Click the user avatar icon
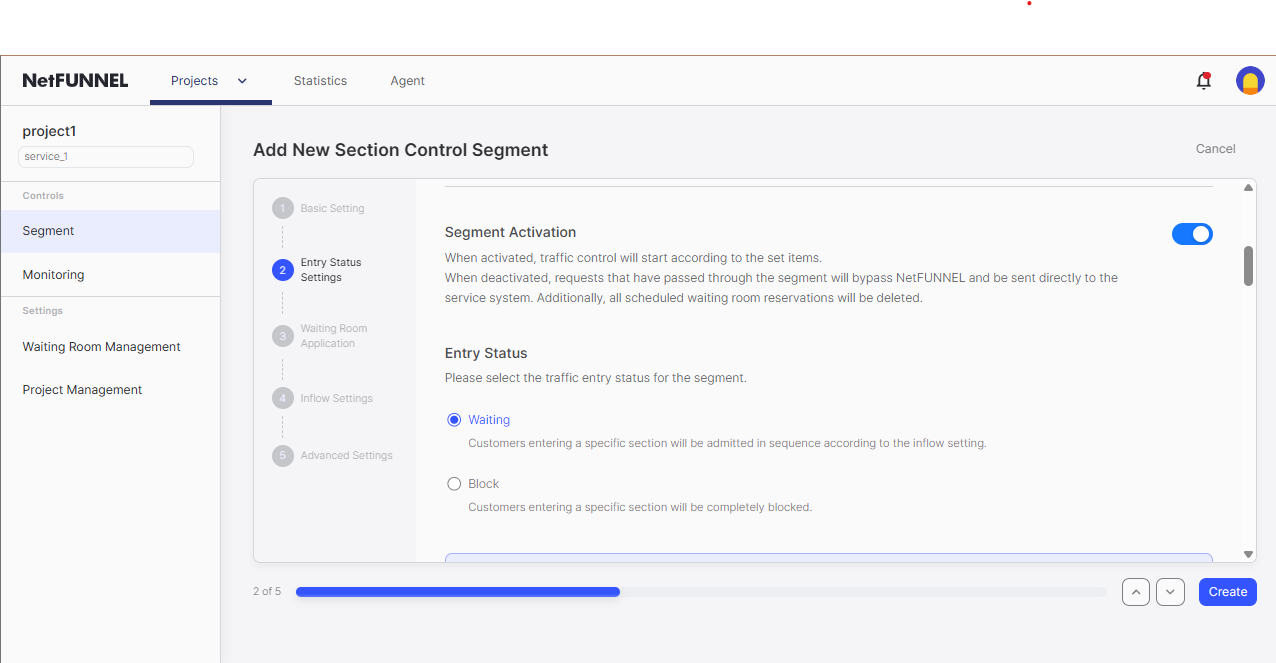This screenshot has height=663, width=1276. 1250,81
